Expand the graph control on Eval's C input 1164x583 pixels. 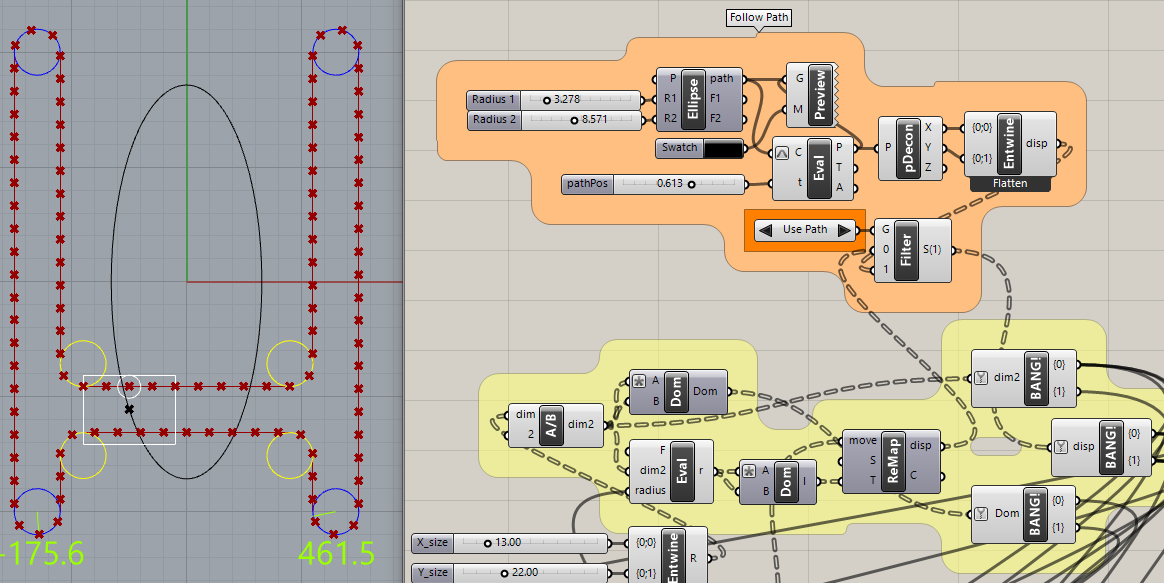[781, 153]
